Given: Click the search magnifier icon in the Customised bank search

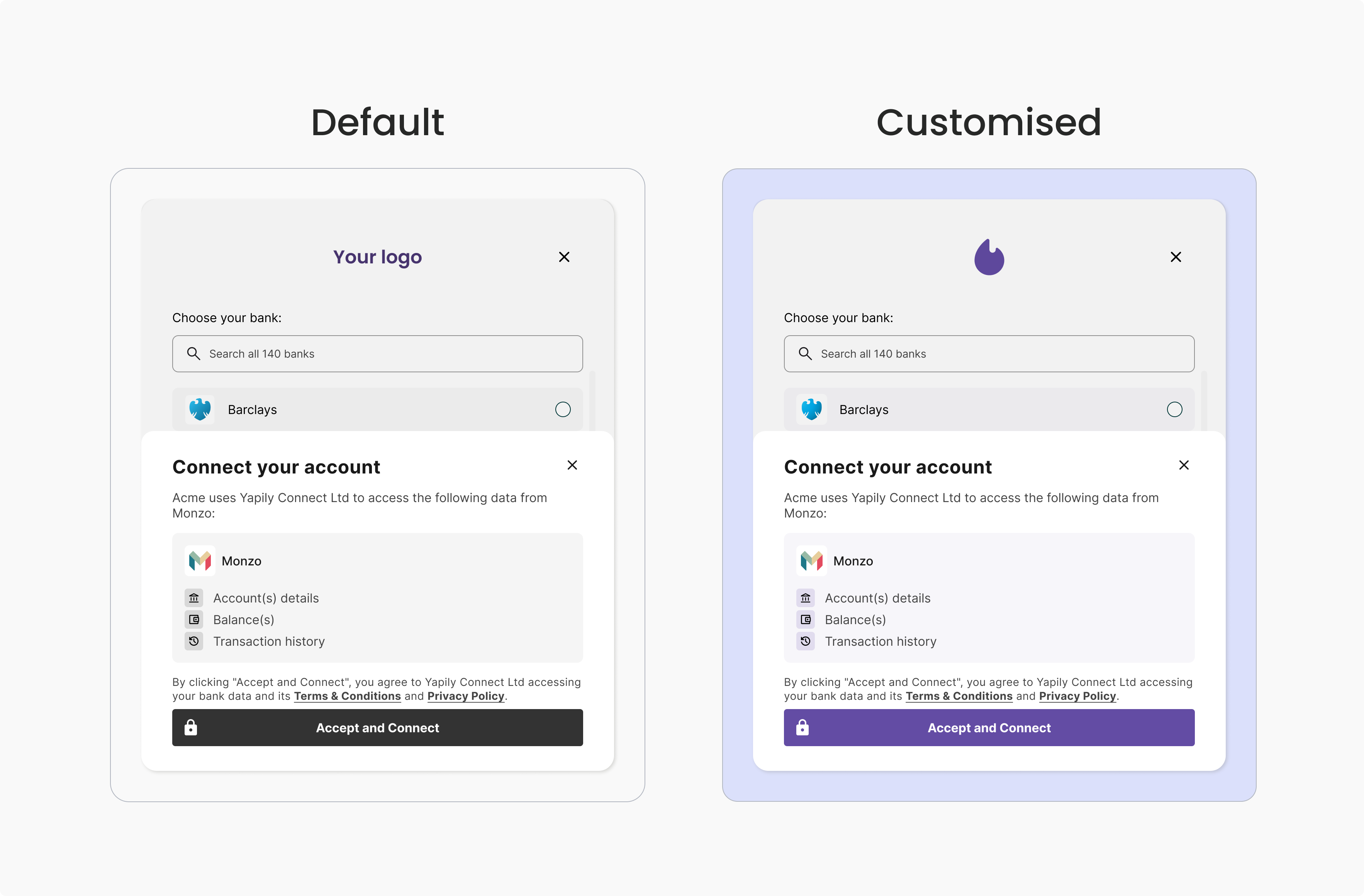Looking at the screenshot, I should (x=805, y=354).
